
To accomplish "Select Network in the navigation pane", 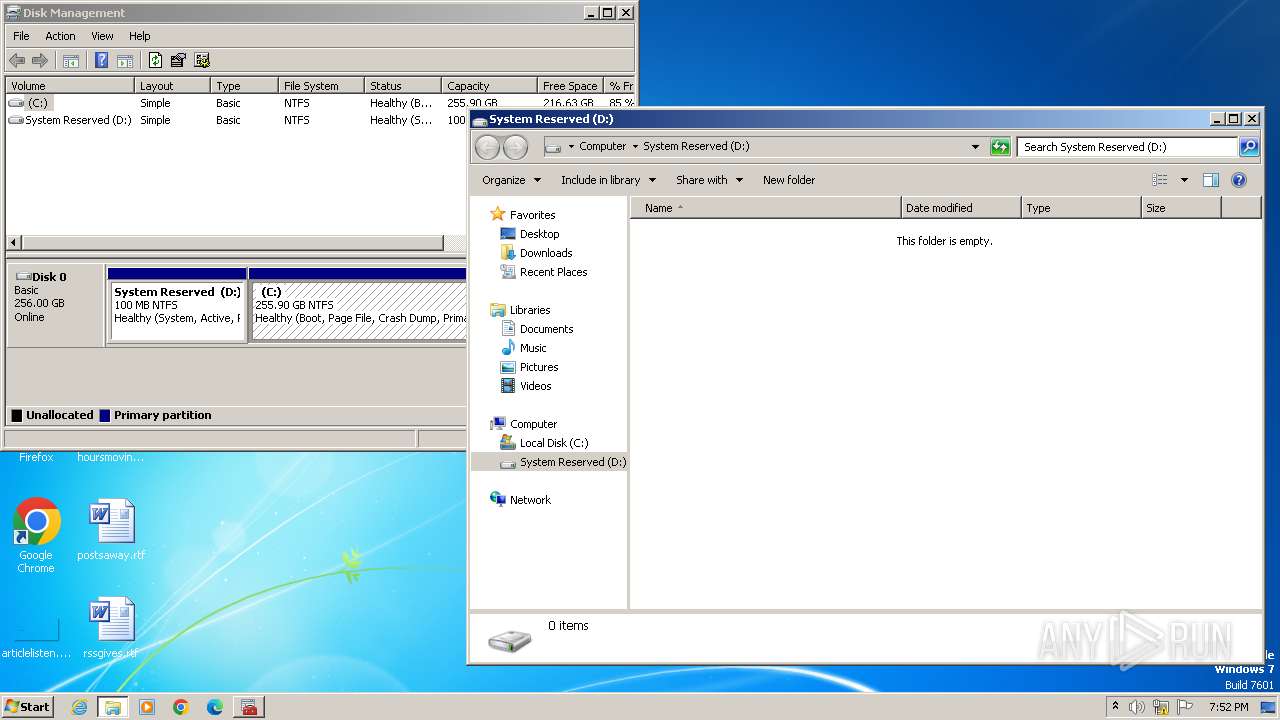I will tap(530, 500).
